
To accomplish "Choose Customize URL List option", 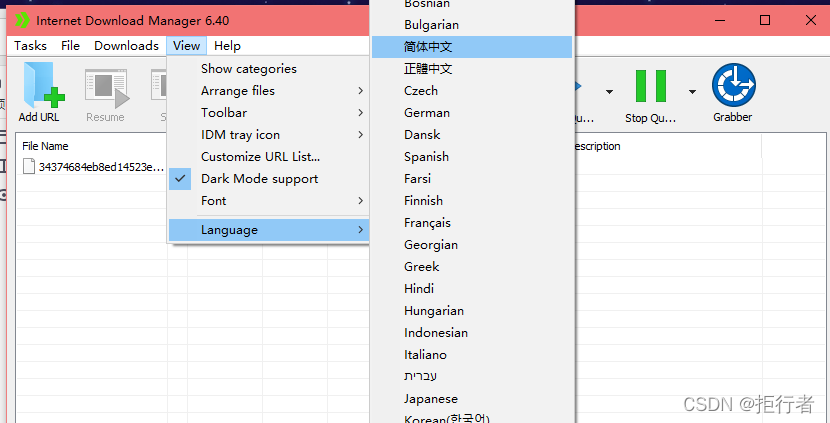I will tap(268, 157).
